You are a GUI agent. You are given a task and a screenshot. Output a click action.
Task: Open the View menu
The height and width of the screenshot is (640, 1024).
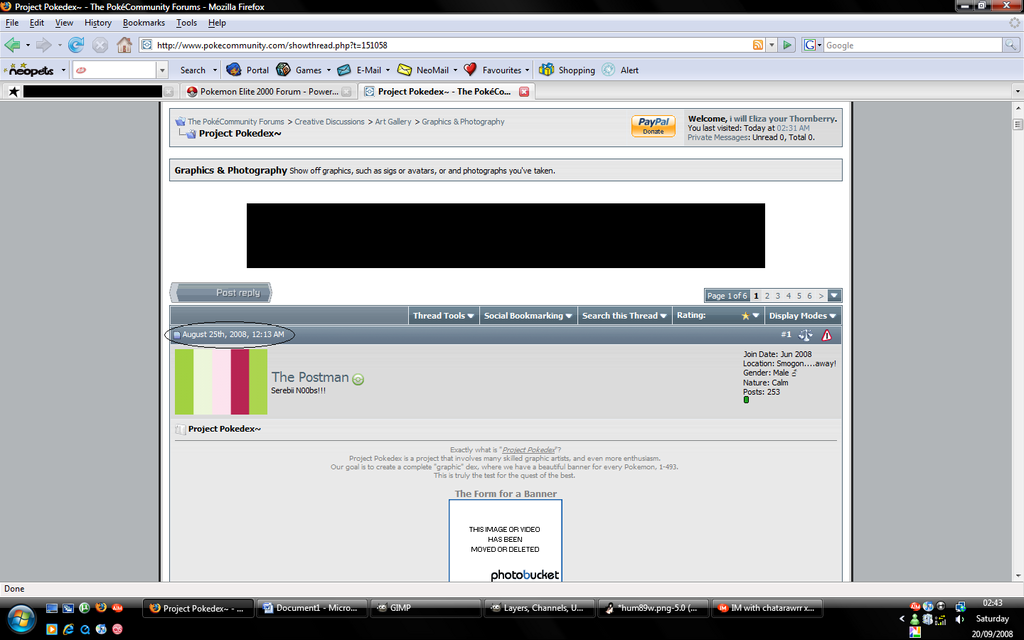(64, 23)
